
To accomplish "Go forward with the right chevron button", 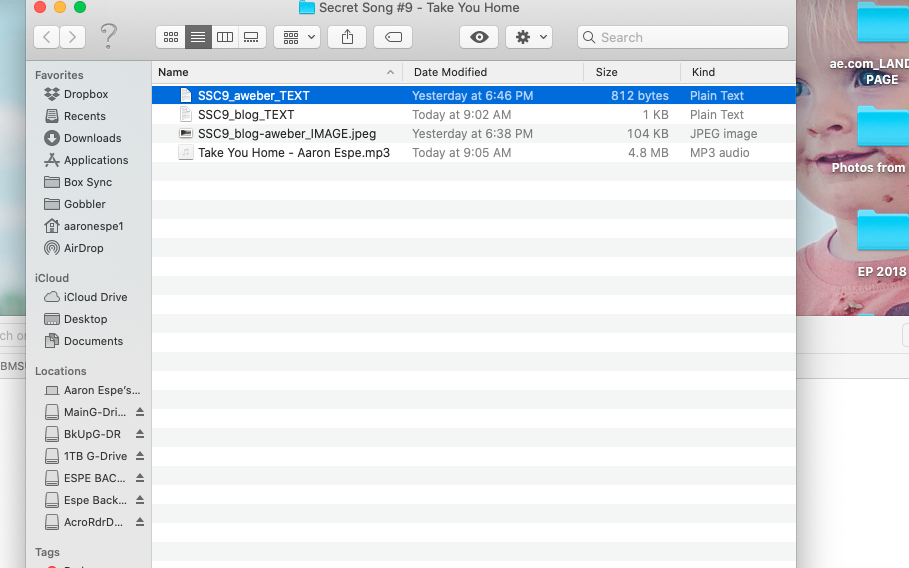I will click(x=72, y=37).
